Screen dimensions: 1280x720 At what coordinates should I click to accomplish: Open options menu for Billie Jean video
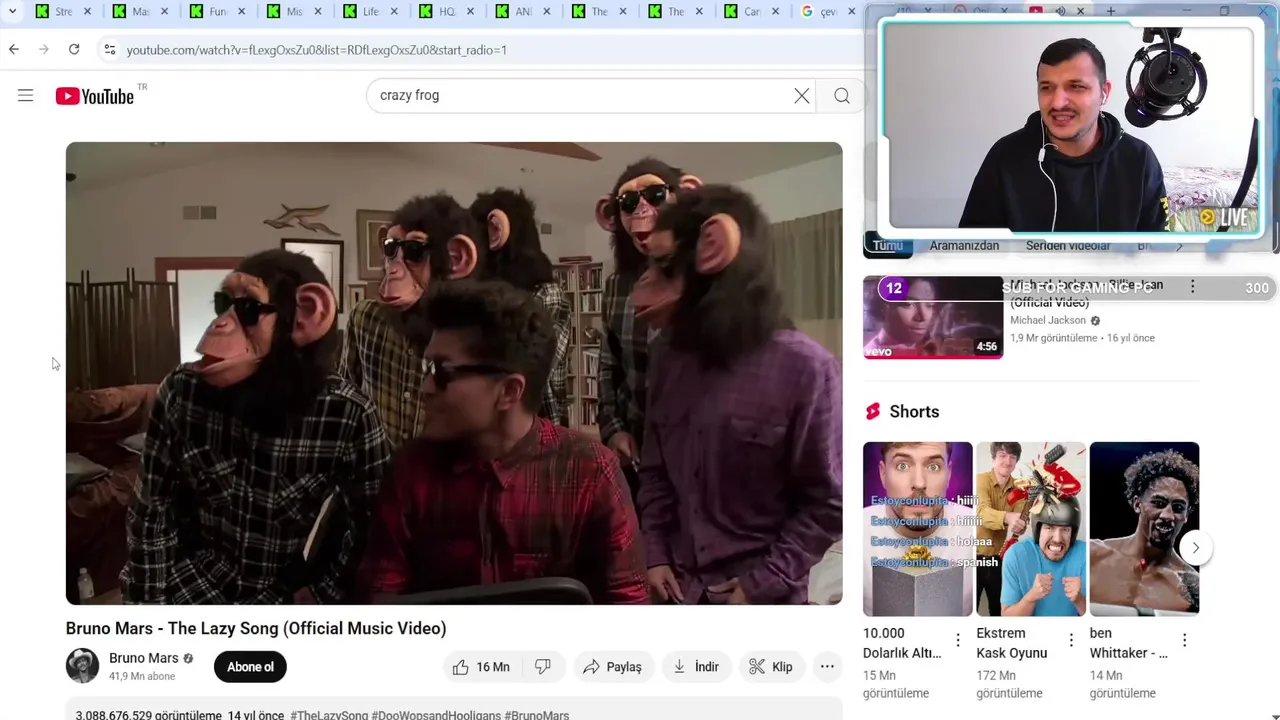point(1192,287)
